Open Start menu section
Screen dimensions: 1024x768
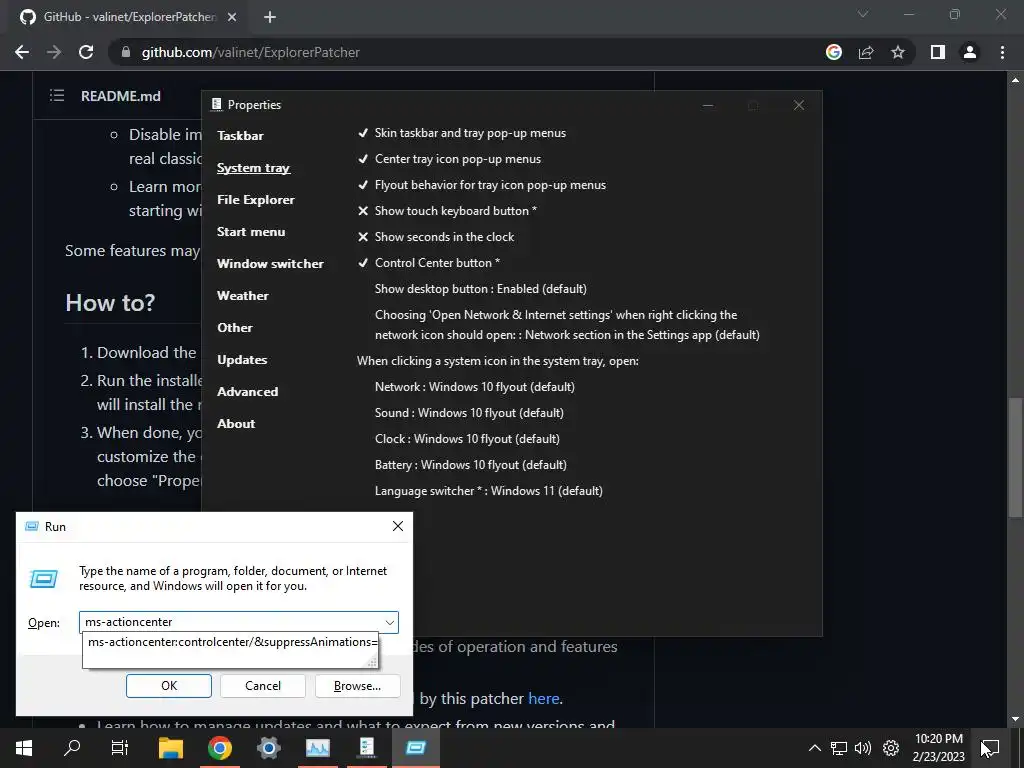tap(251, 232)
